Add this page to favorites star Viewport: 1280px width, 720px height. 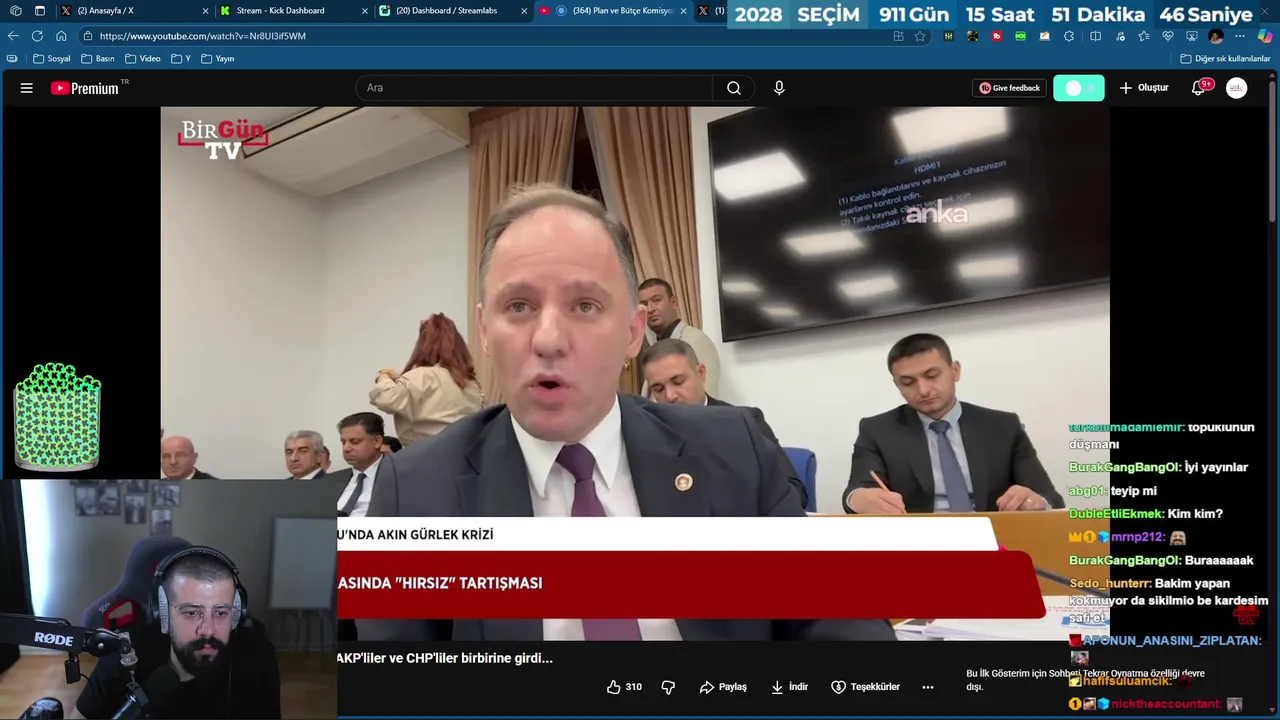pyautogui.click(x=920, y=36)
